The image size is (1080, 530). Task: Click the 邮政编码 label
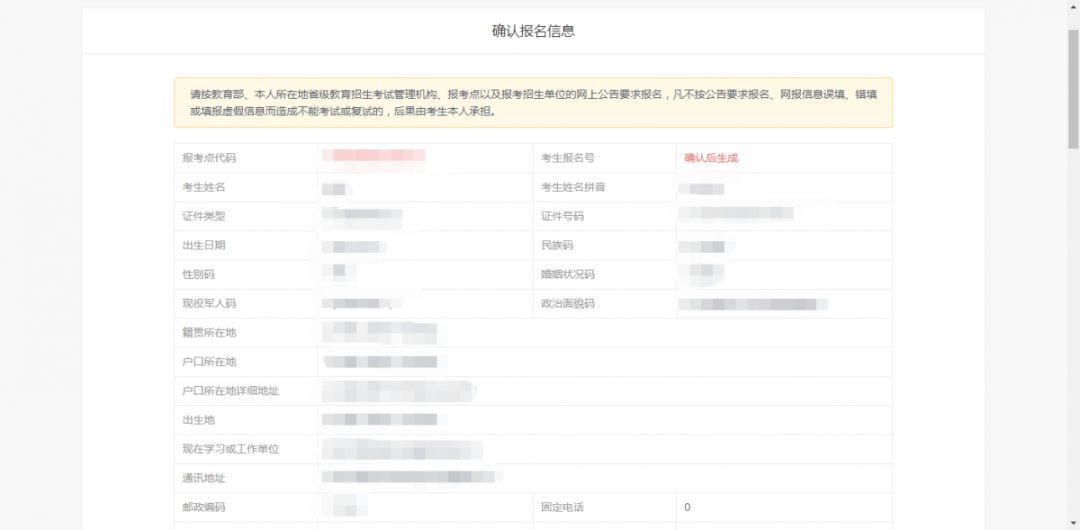click(203, 507)
